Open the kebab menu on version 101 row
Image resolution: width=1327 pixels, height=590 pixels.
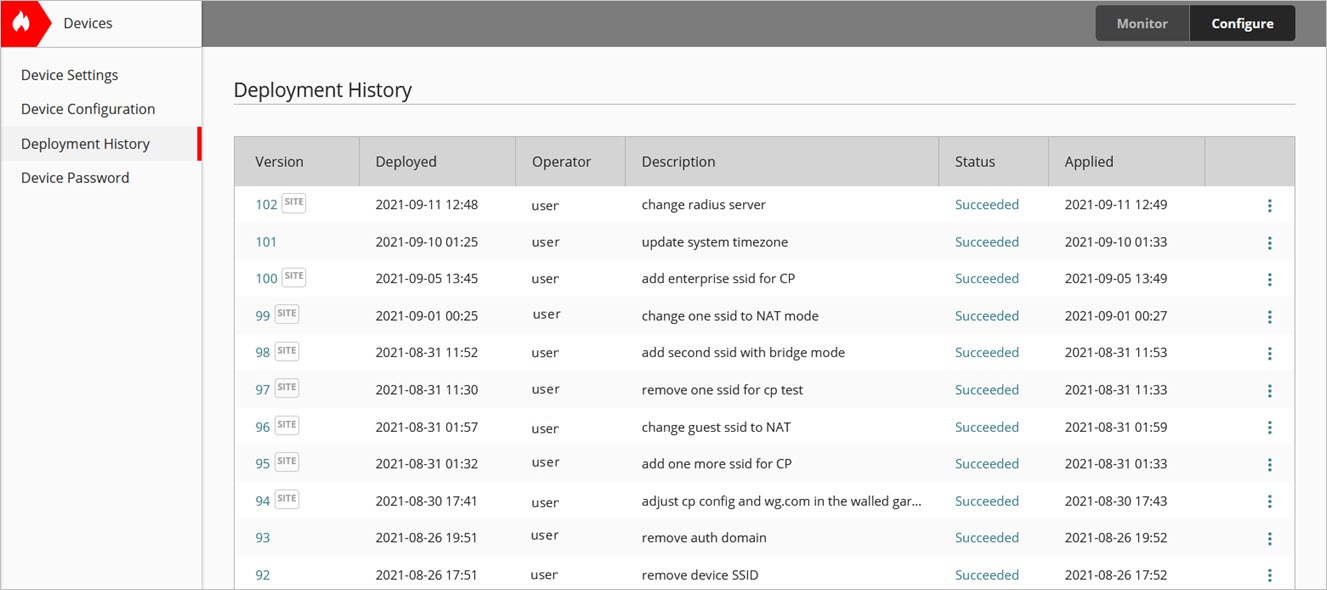click(1269, 242)
